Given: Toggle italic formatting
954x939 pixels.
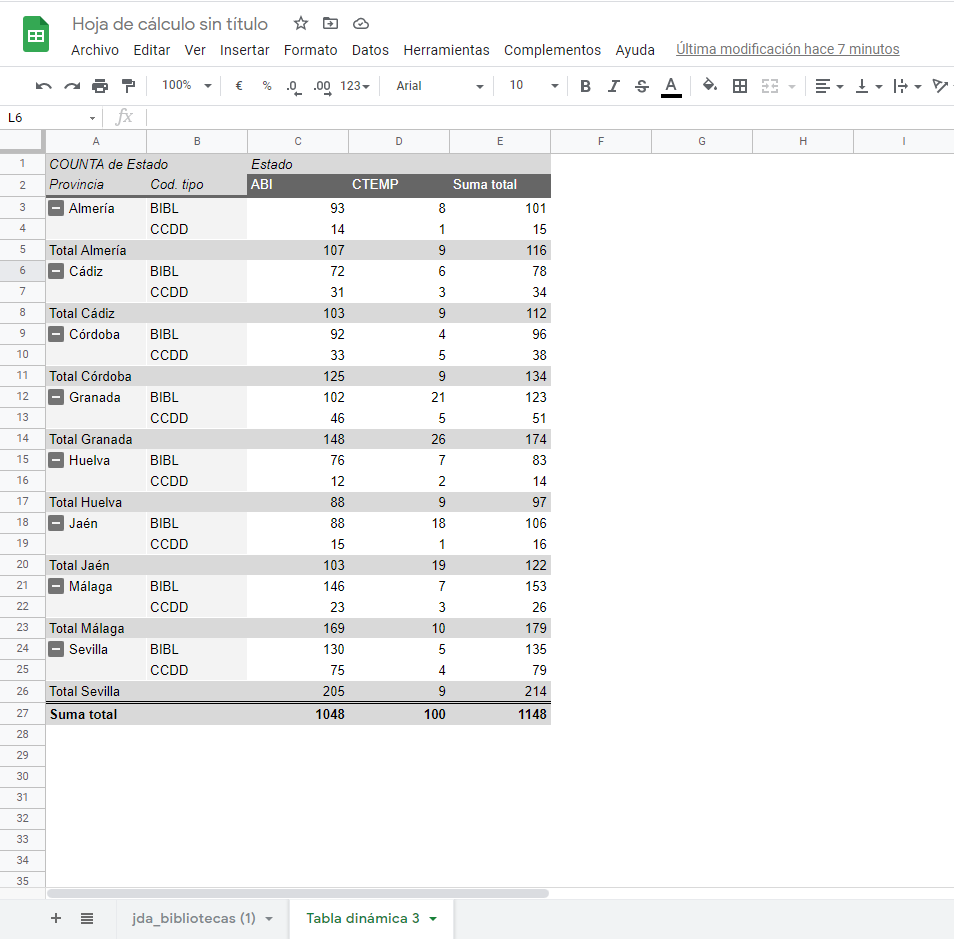Looking at the screenshot, I should point(614,86).
